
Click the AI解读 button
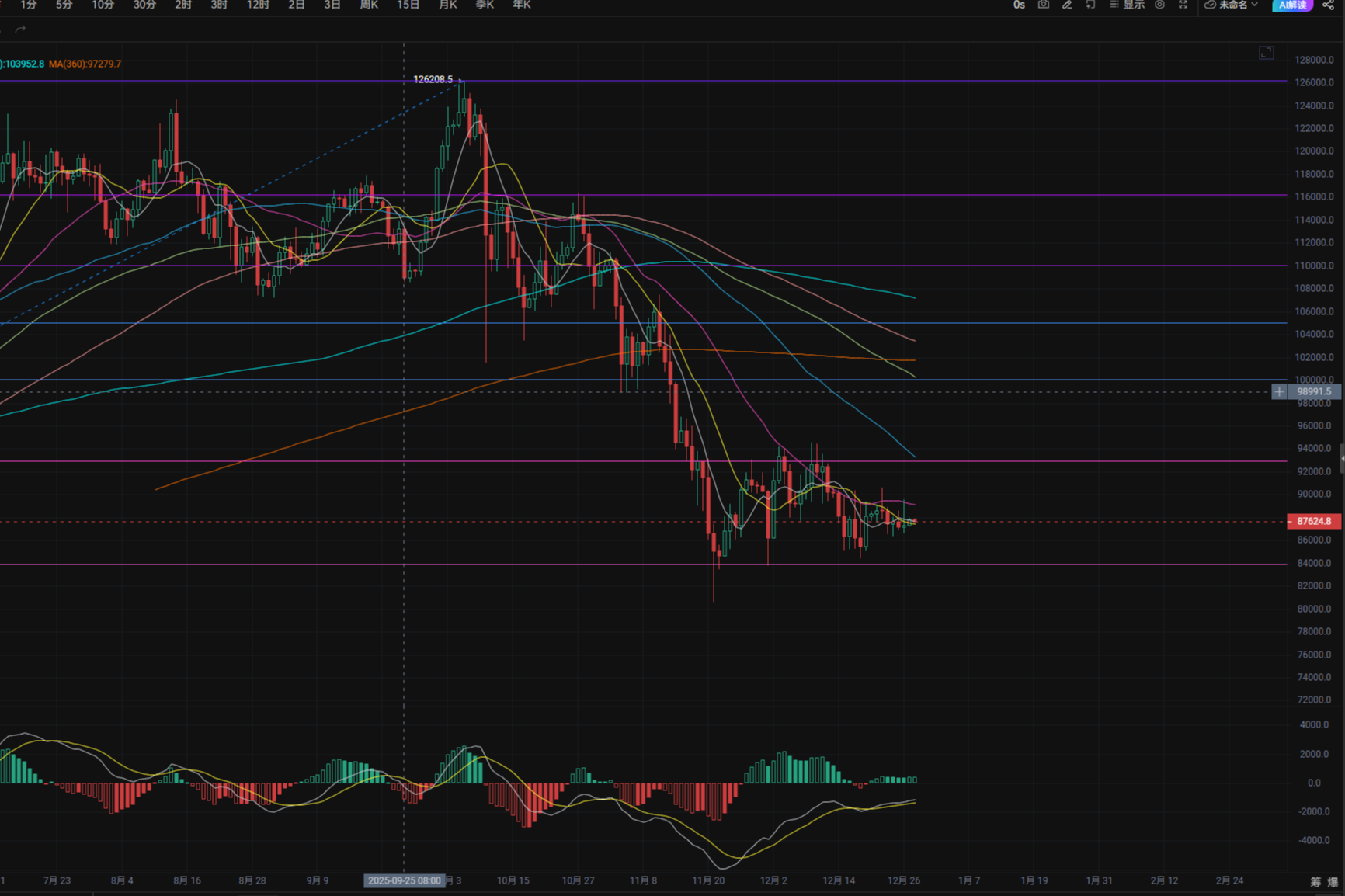click(1292, 5)
